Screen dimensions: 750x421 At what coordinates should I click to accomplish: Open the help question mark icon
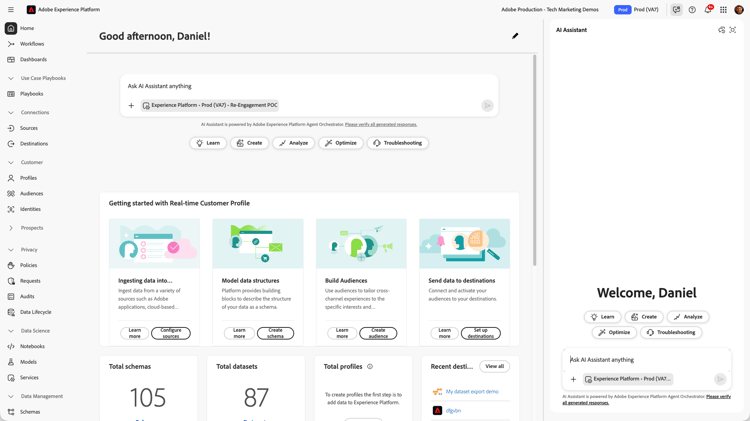tap(692, 10)
